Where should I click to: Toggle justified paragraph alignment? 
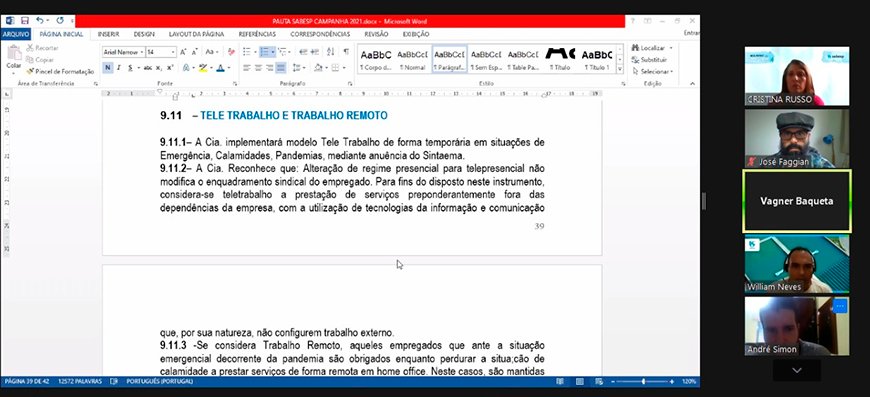(281, 68)
